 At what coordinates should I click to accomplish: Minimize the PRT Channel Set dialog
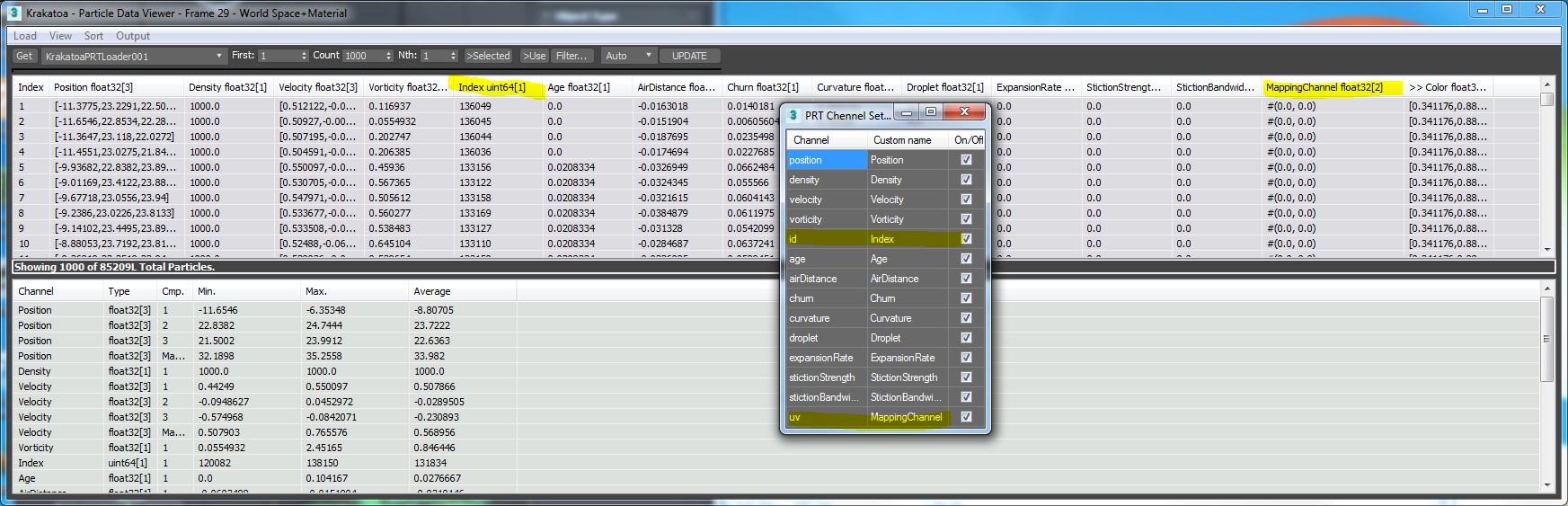(907, 112)
